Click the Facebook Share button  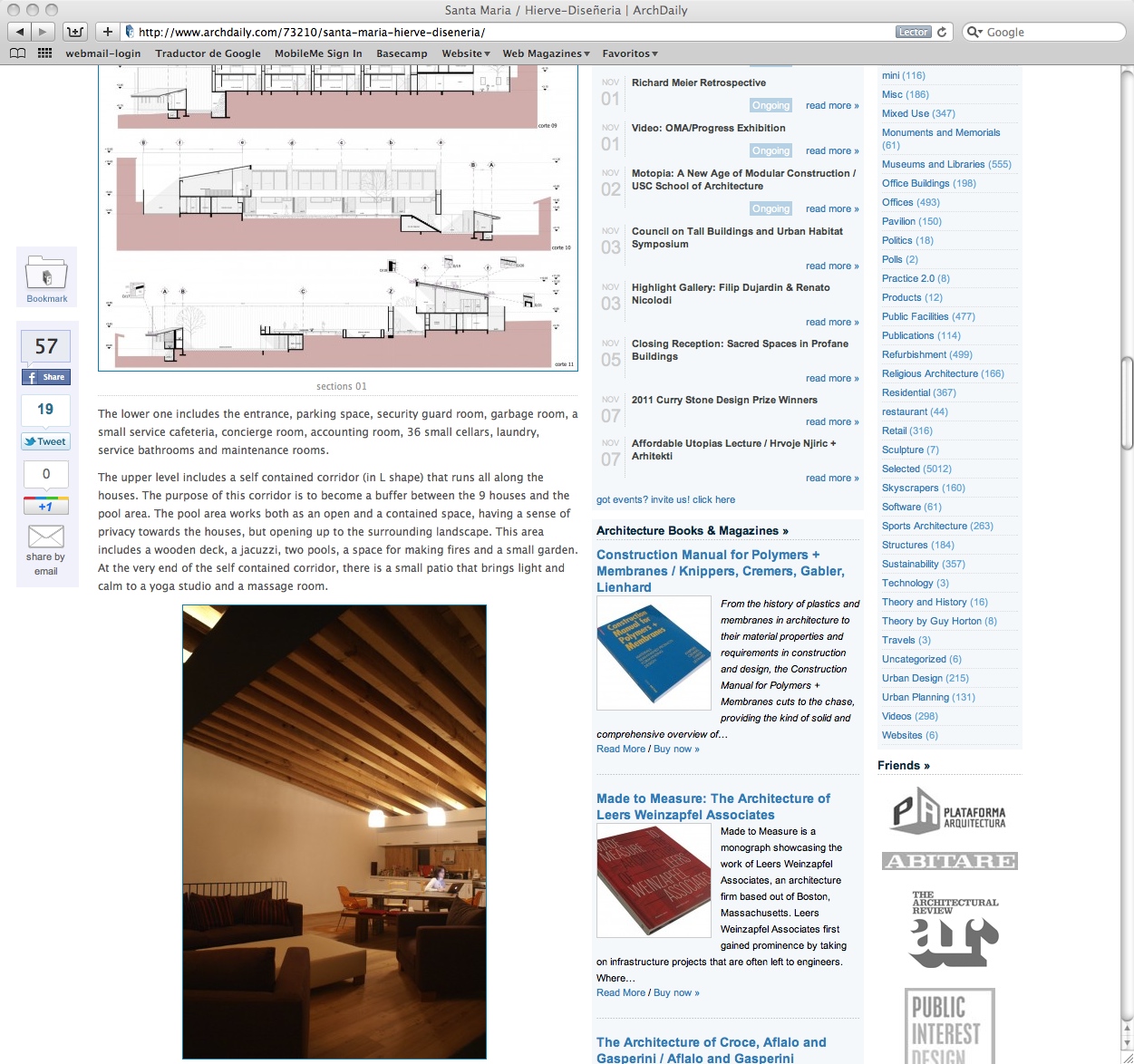46,377
